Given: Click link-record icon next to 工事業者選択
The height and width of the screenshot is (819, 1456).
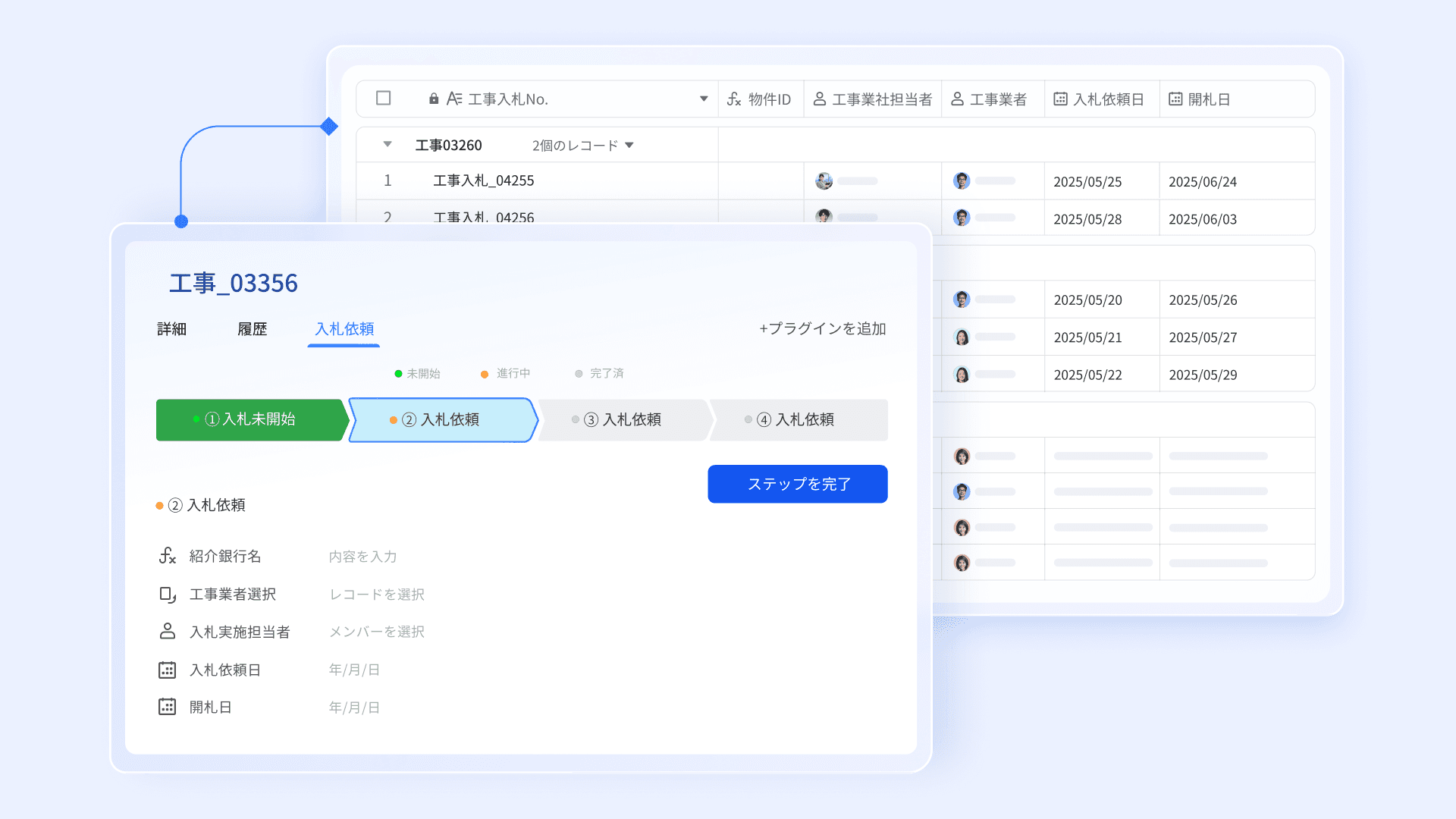Looking at the screenshot, I should click(167, 595).
